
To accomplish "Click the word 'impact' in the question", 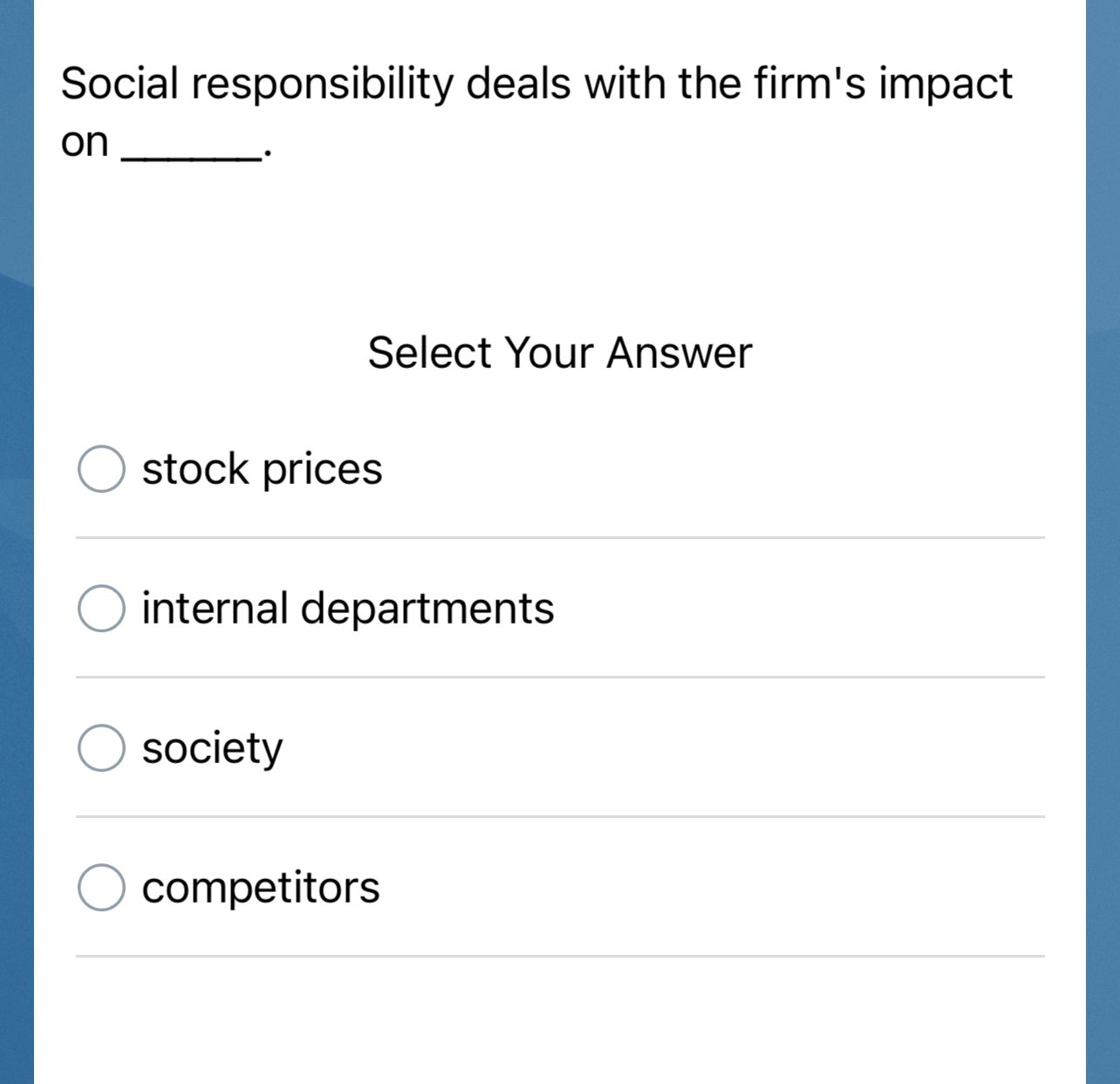I will [x=945, y=85].
